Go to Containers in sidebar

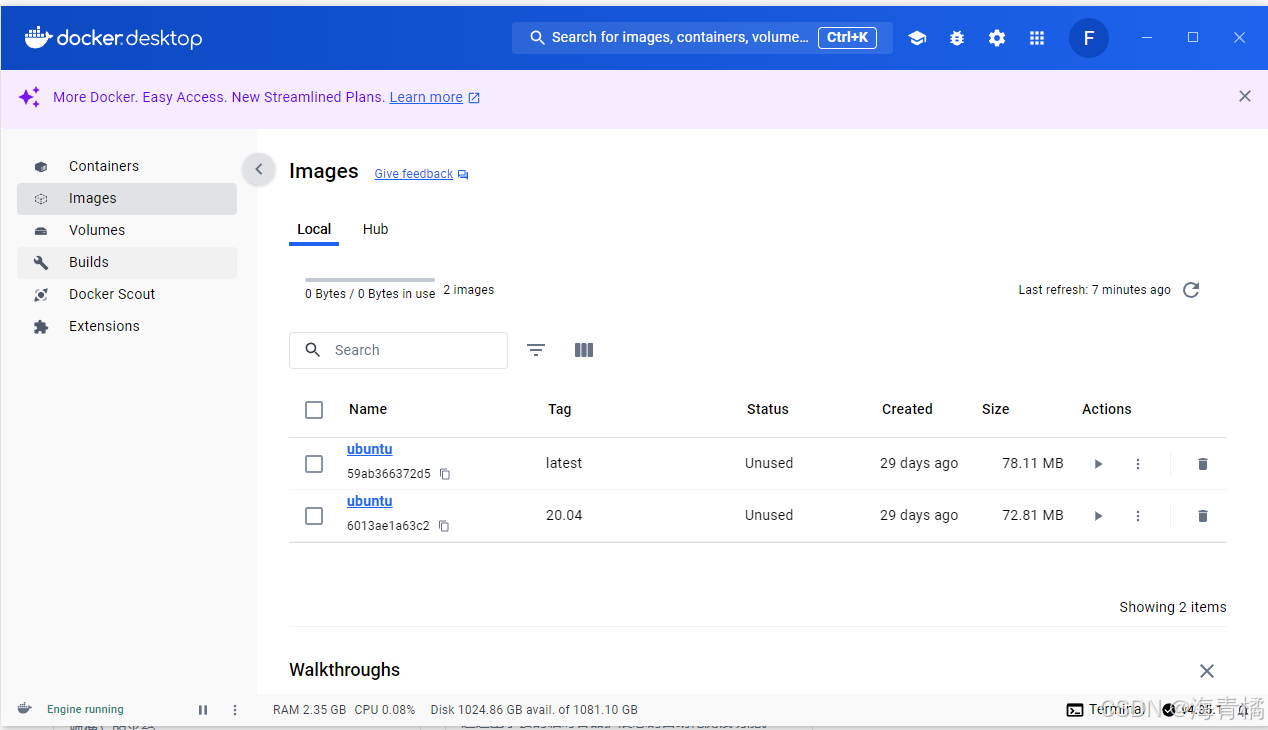pyautogui.click(x=127, y=166)
